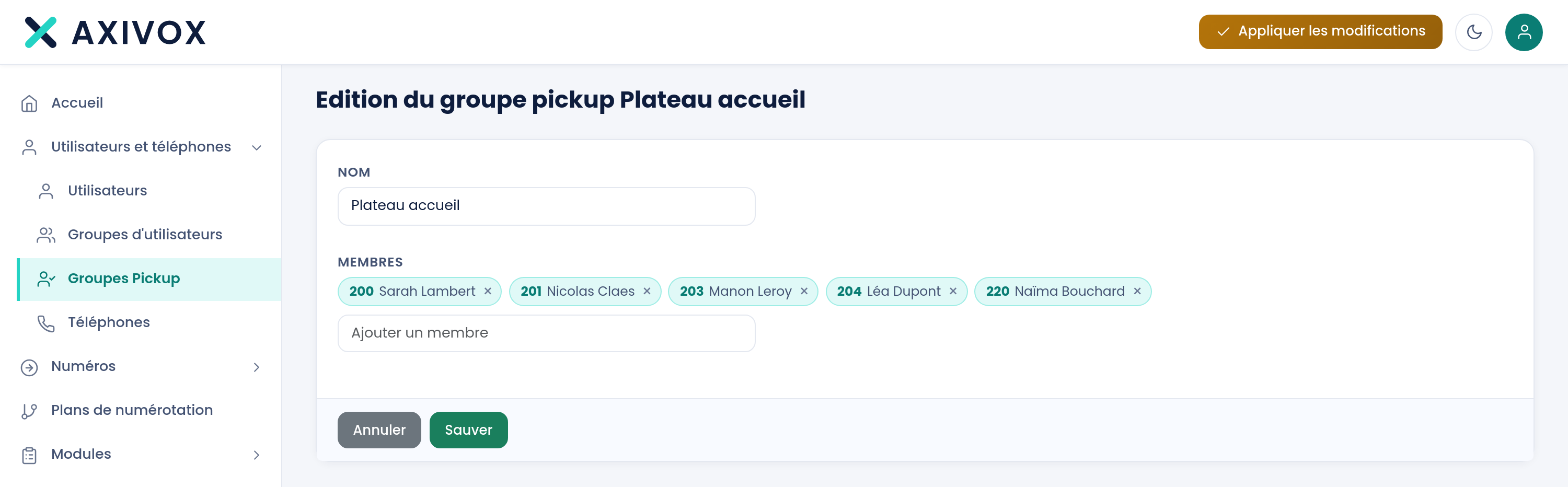Collapse Utilisateurs et téléphones section chevron
This screenshot has width=1568, height=487.
point(256,147)
